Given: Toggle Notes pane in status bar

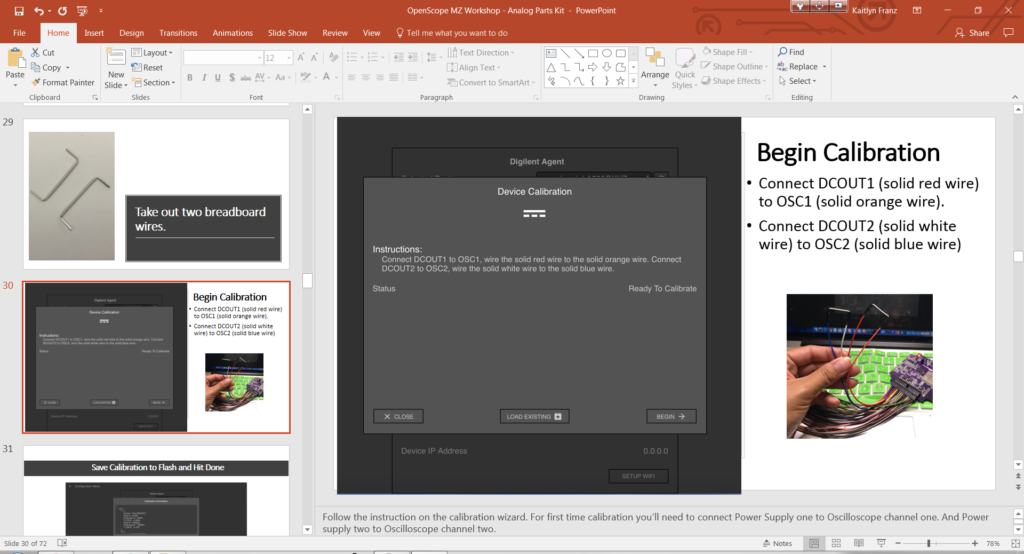Looking at the screenshot, I should tap(777, 544).
